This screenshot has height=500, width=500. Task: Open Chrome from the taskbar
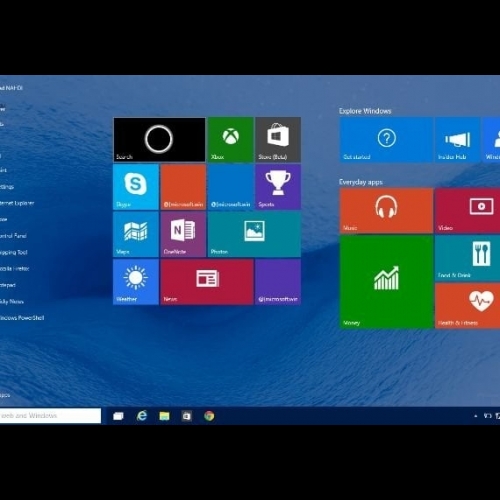coord(209,416)
